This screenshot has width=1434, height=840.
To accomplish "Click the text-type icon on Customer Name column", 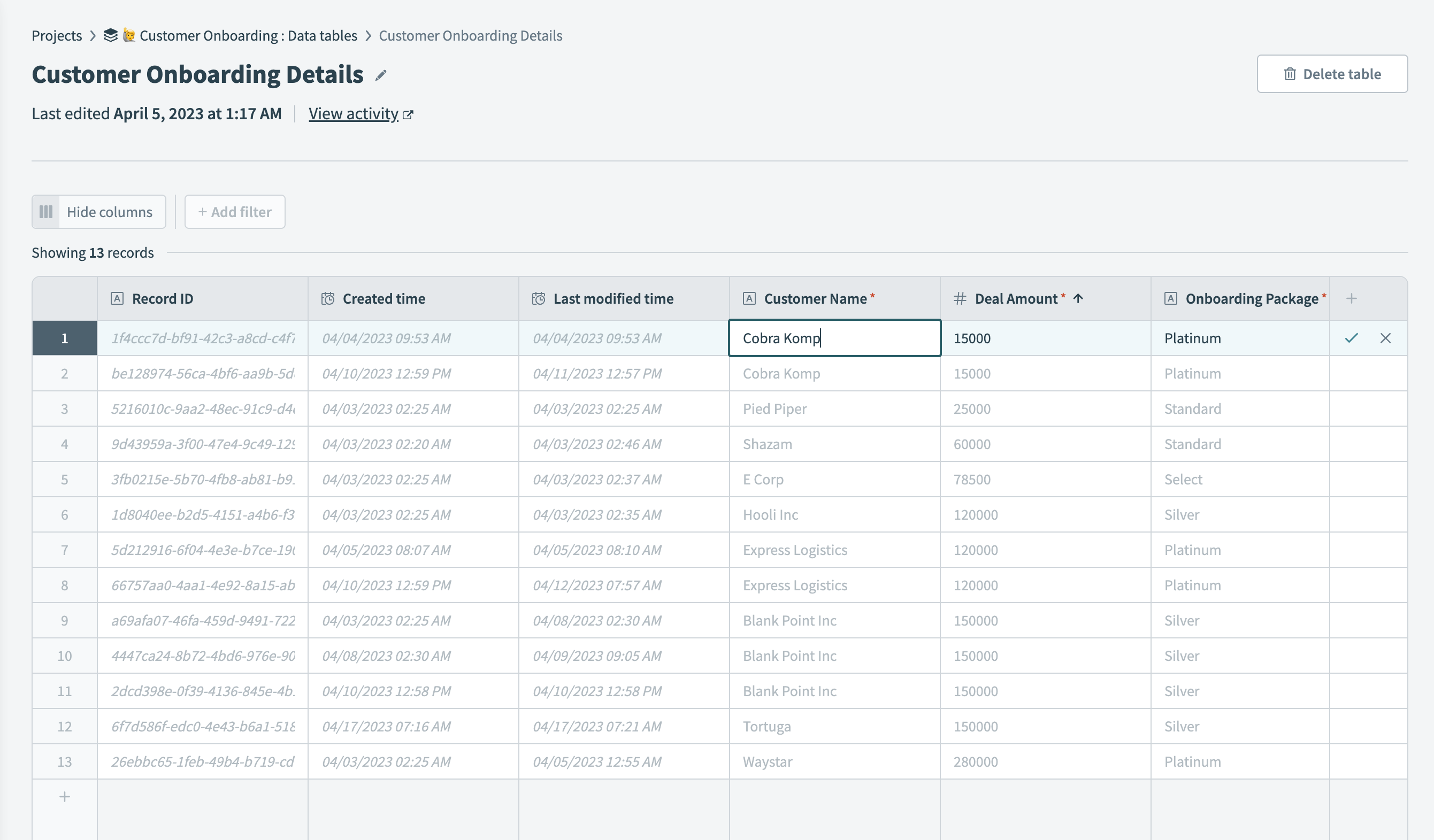I will coord(749,297).
